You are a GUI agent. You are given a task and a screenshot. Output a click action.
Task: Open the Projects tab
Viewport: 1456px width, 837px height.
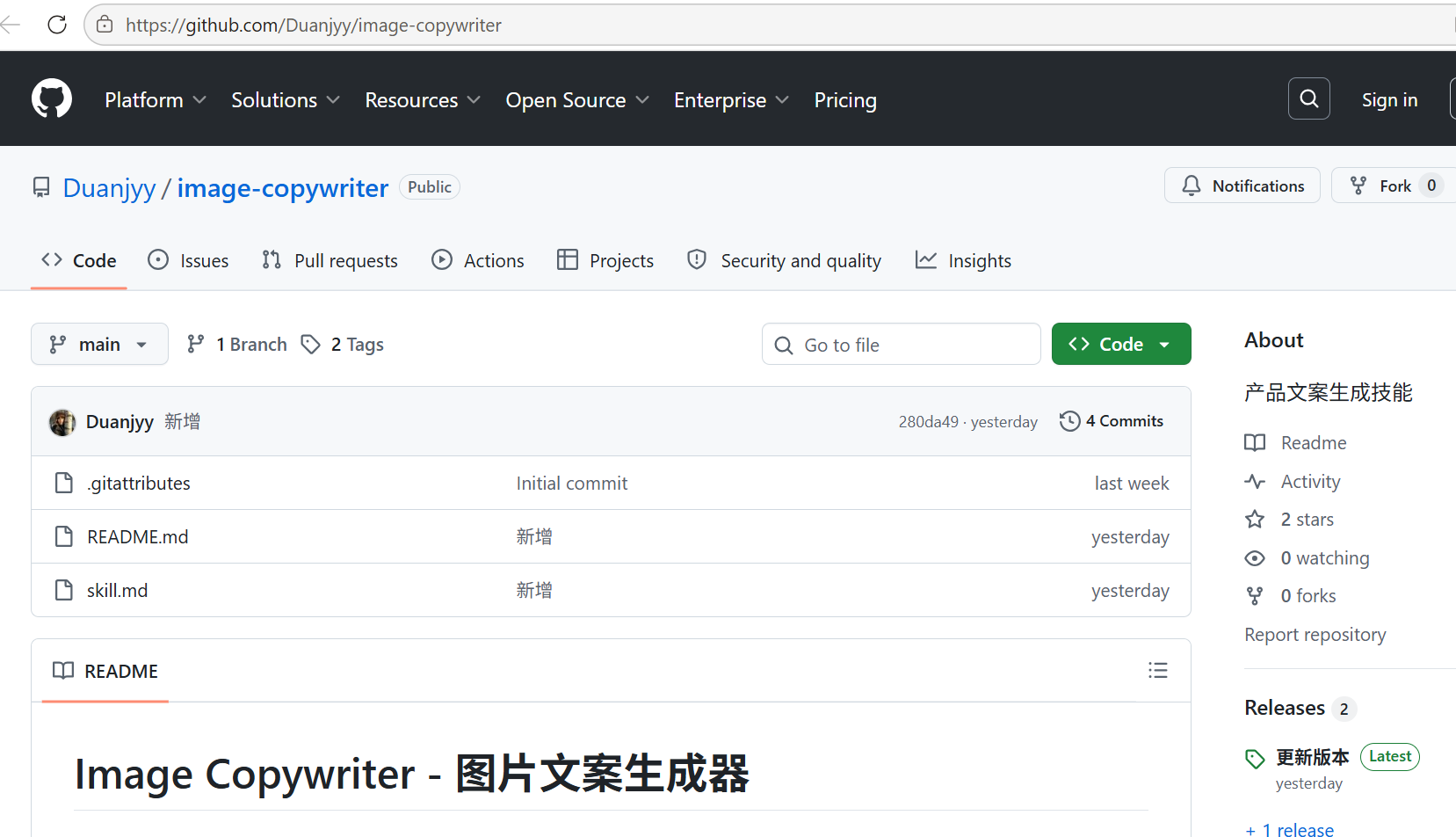click(605, 260)
